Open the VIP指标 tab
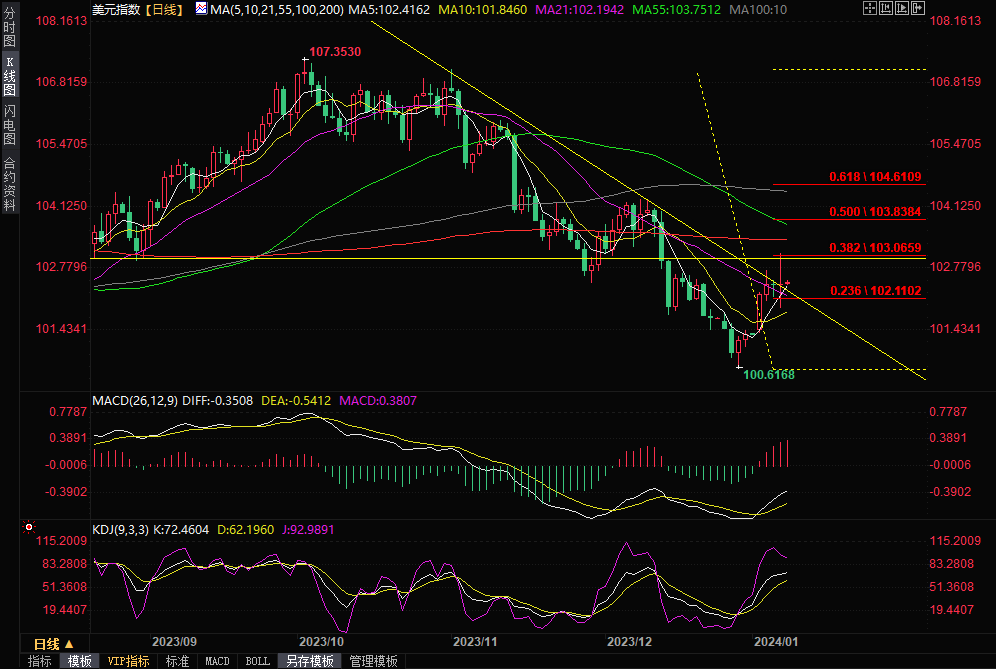 point(128,661)
